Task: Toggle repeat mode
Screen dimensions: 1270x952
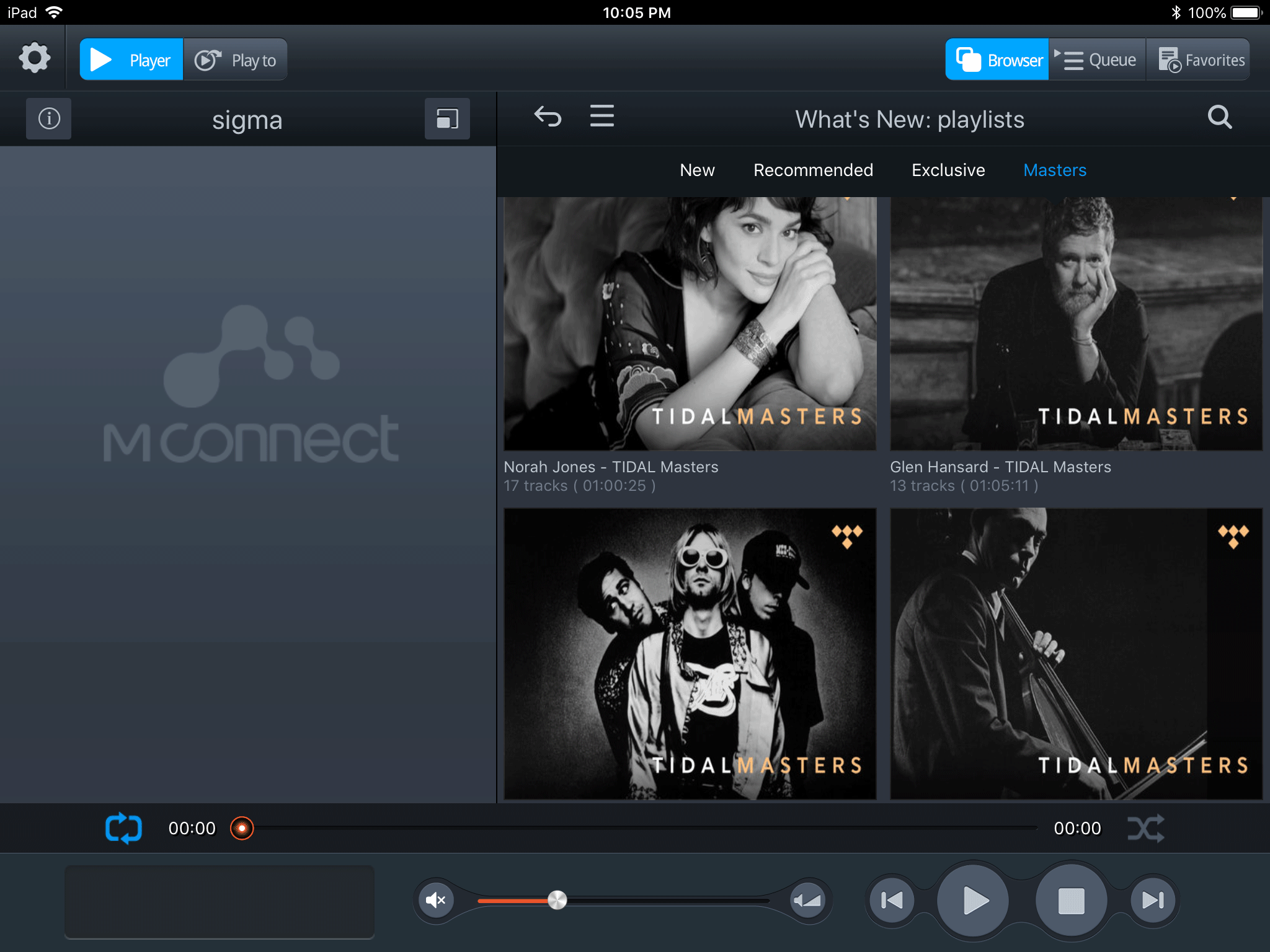Action: coord(123,828)
